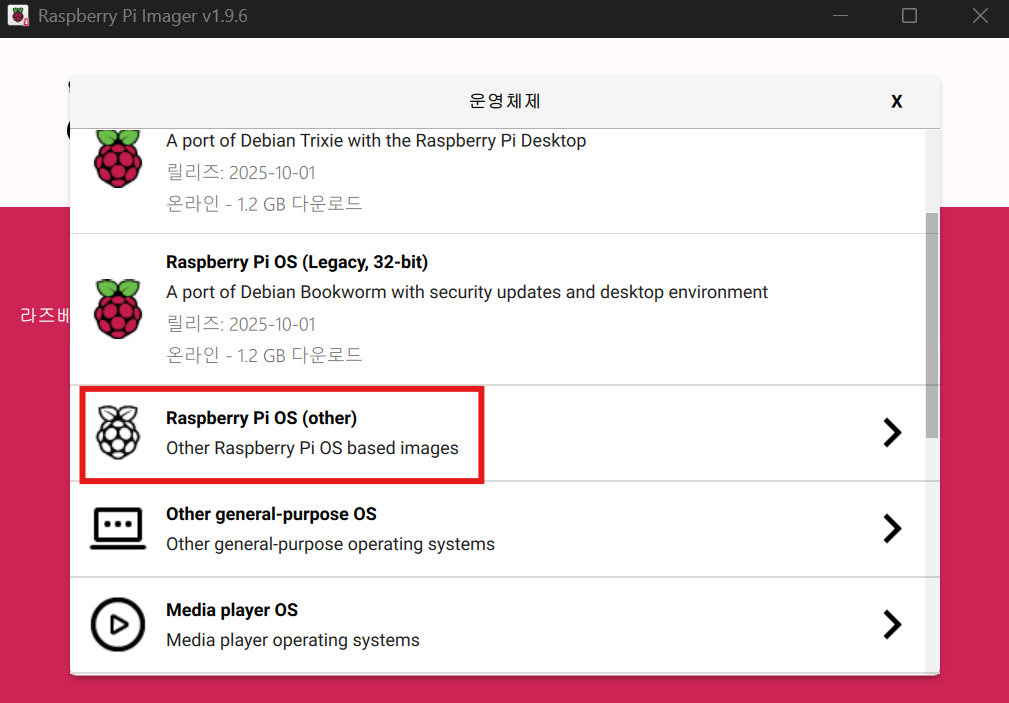Minimize the Raspberry Pi Imager window
This screenshot has height=703, width=1009.
840,15
